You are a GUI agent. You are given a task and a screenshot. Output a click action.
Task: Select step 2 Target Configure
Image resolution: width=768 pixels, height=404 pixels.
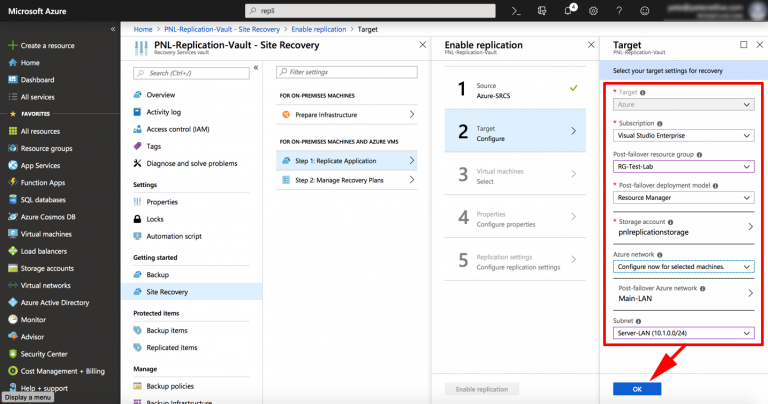(x=515, y=131)
